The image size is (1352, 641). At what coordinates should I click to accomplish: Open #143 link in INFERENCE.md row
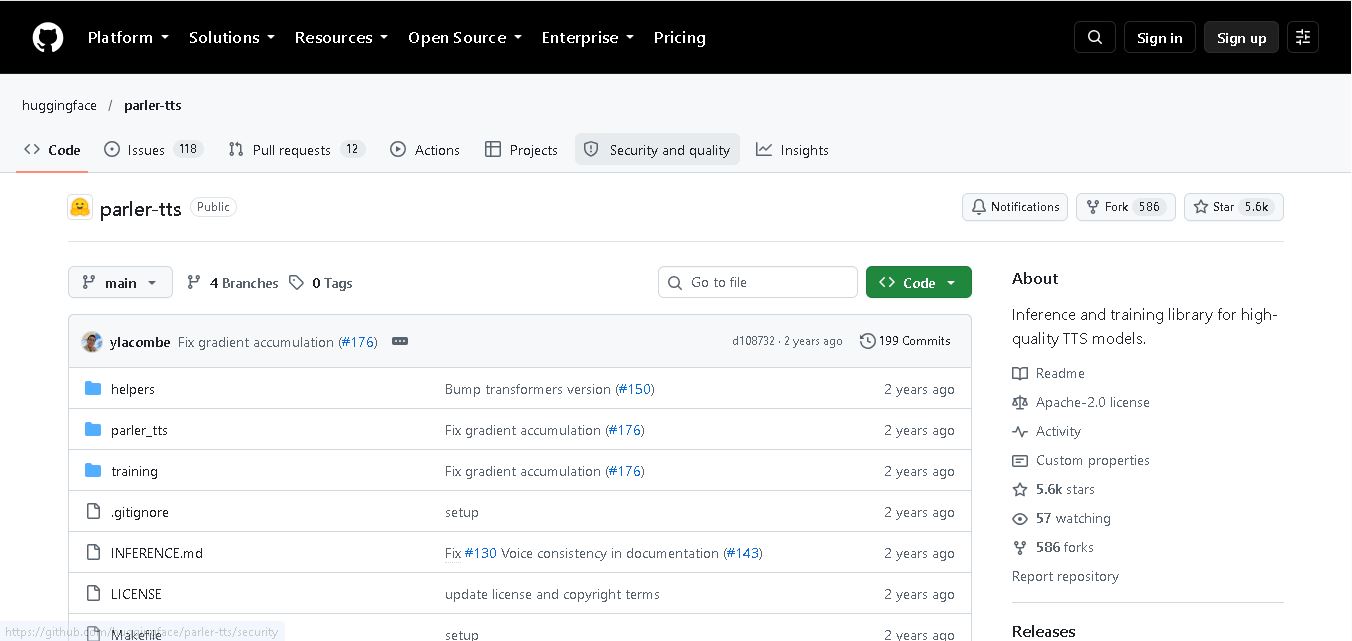[743, 553]
